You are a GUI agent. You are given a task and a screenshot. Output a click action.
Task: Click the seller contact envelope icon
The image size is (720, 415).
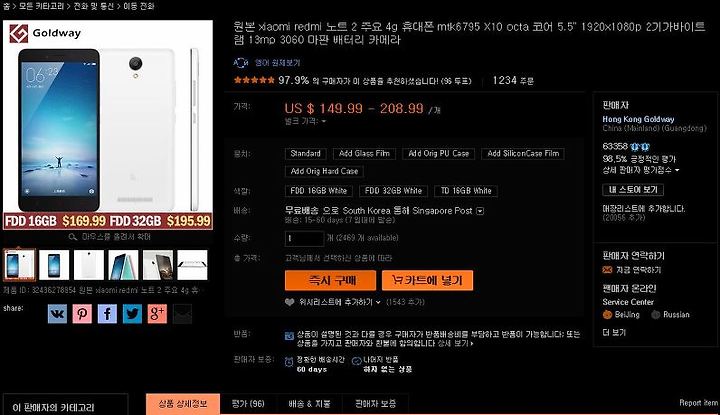pyautogui.click(x=607, y=270)
